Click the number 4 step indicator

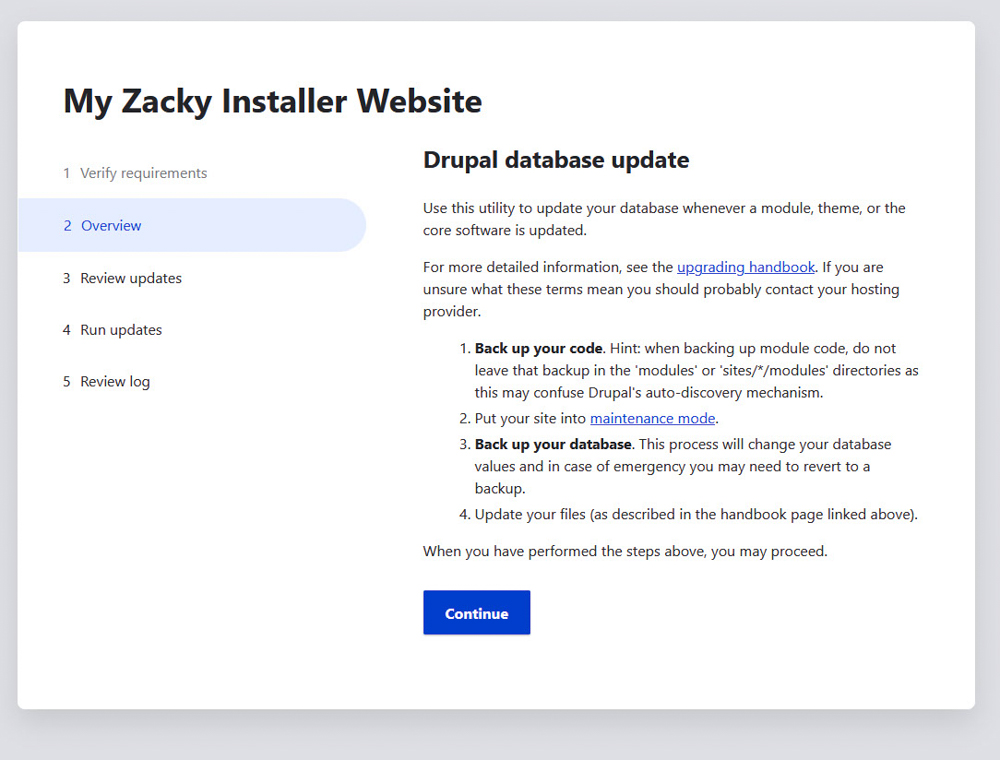[65, 329]
